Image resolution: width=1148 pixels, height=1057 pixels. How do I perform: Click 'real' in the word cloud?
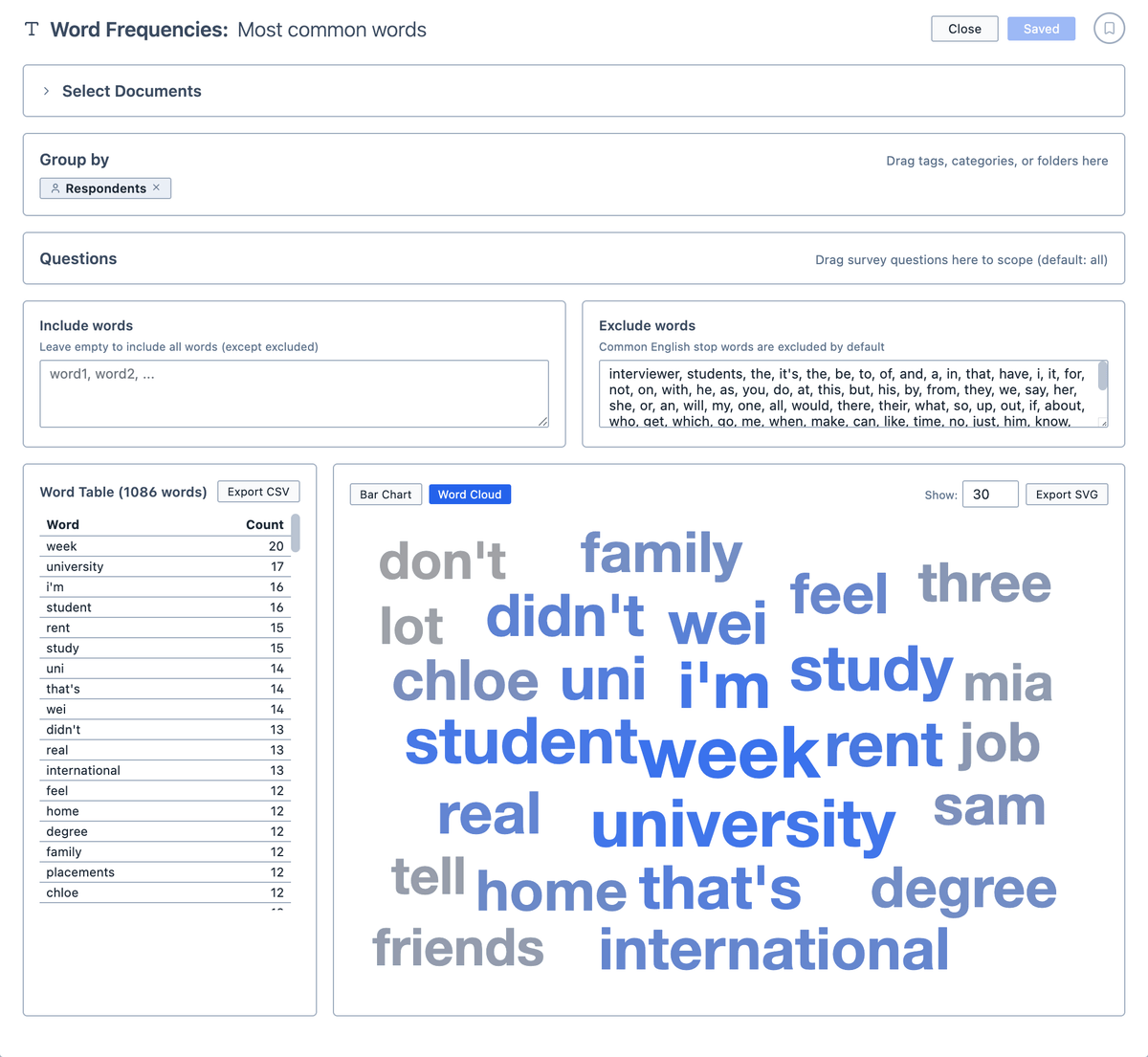[x=489, y=814]
